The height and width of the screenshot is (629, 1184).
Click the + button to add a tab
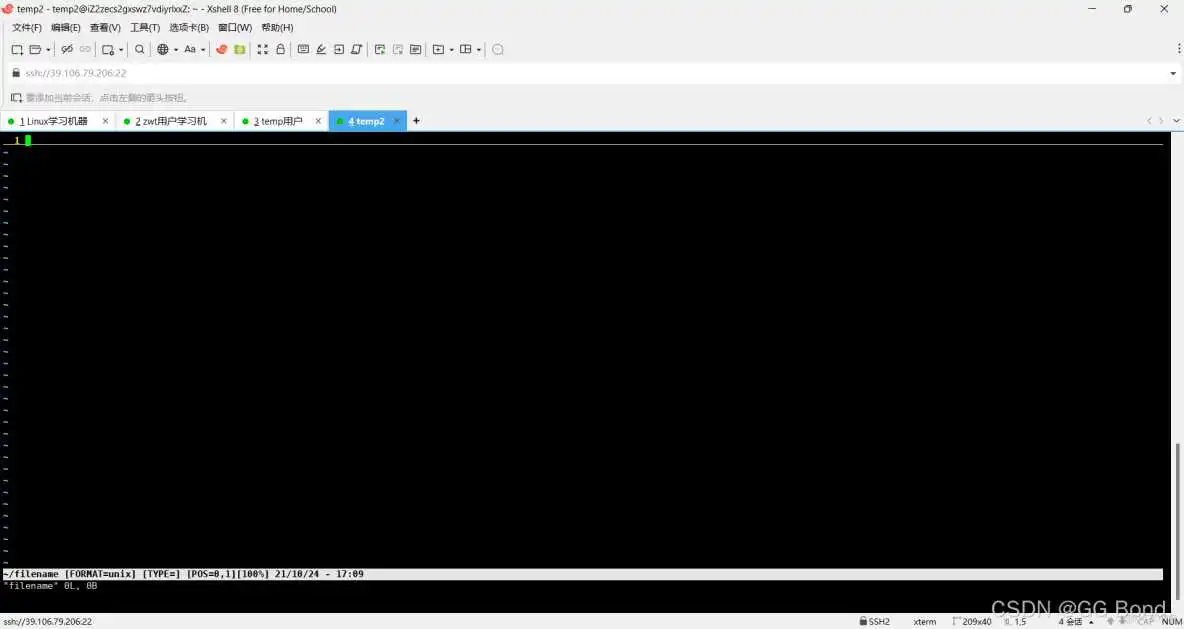(x=415, y=120)
